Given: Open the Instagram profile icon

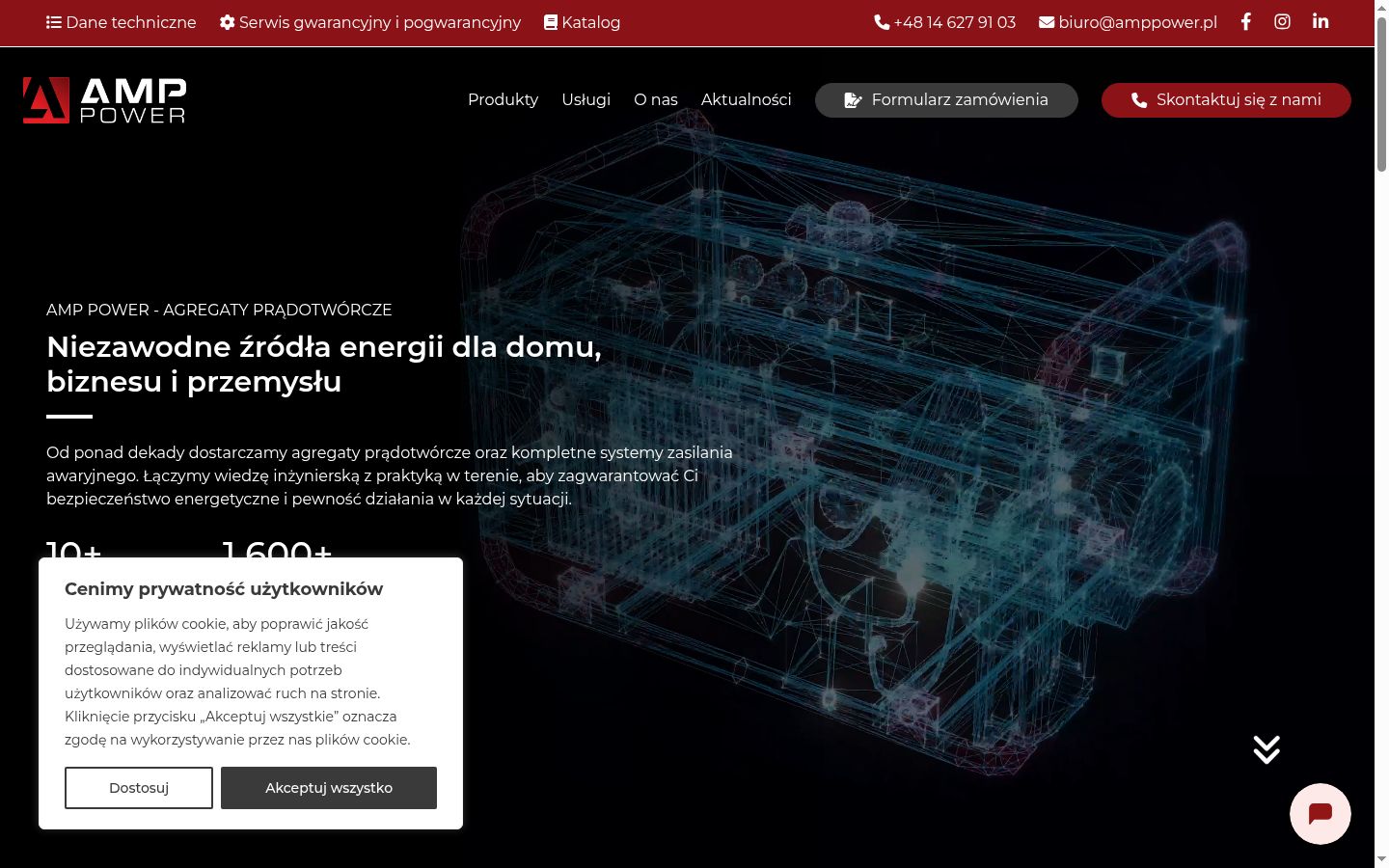Looking at the screenshot, I should pos(1282,21).
